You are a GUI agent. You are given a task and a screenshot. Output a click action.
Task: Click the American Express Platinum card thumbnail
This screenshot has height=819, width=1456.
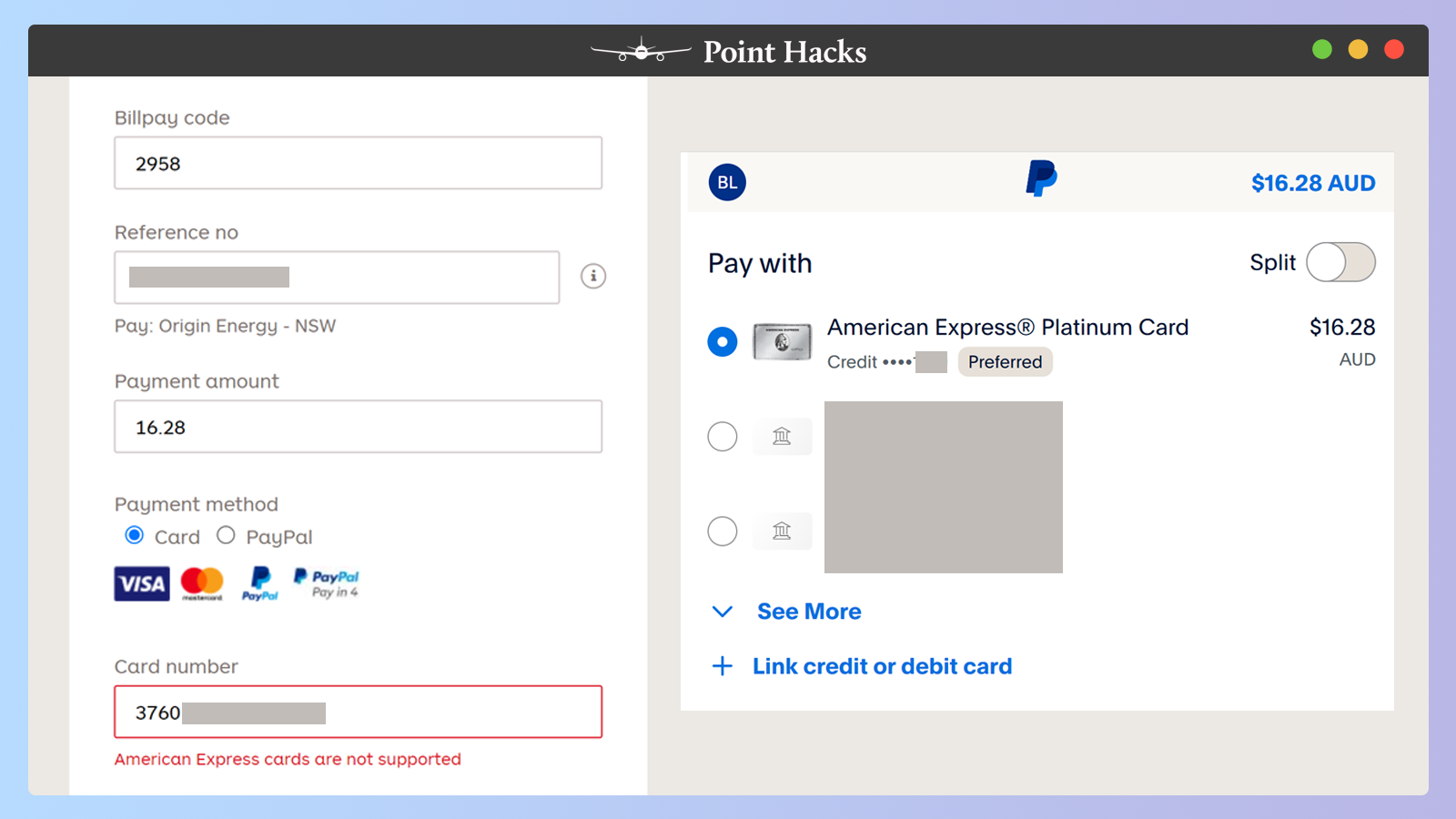(x=781, y=341)
